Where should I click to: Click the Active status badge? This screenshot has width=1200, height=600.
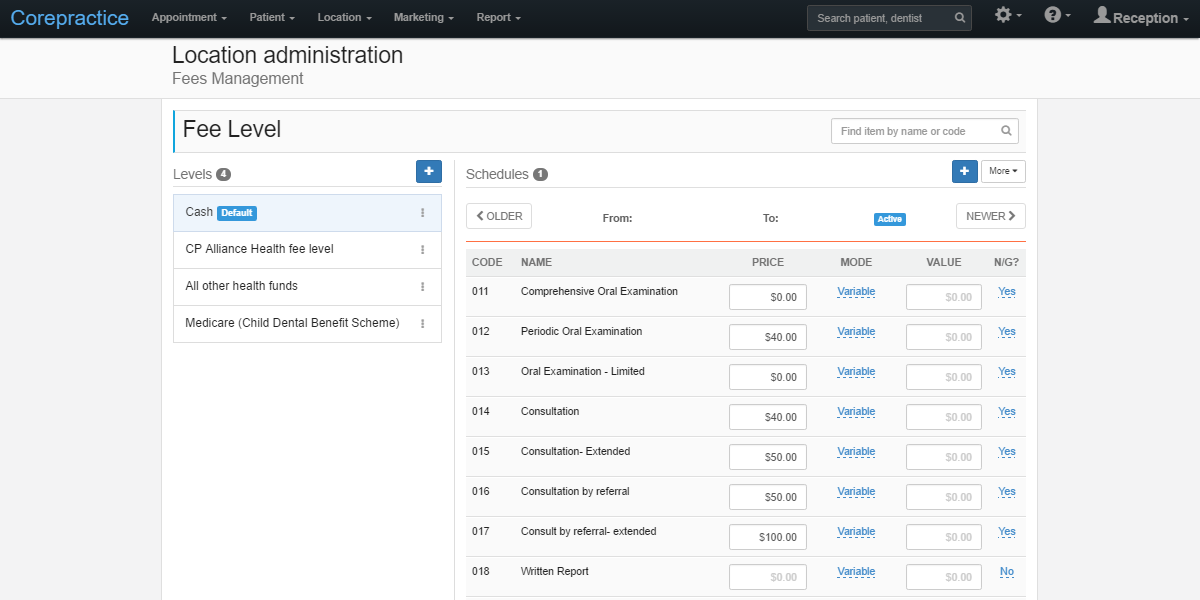pyautogui.click(x=889, y=218)
